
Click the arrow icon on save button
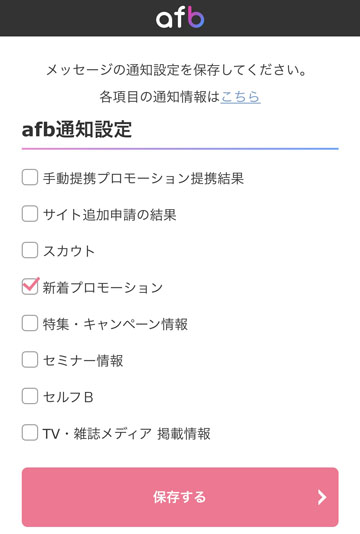[322, 497]
